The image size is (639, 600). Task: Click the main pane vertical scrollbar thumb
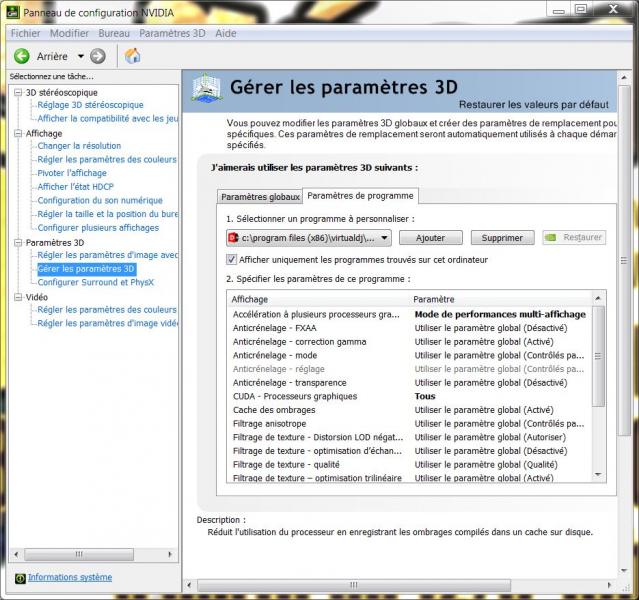[624, 261]
